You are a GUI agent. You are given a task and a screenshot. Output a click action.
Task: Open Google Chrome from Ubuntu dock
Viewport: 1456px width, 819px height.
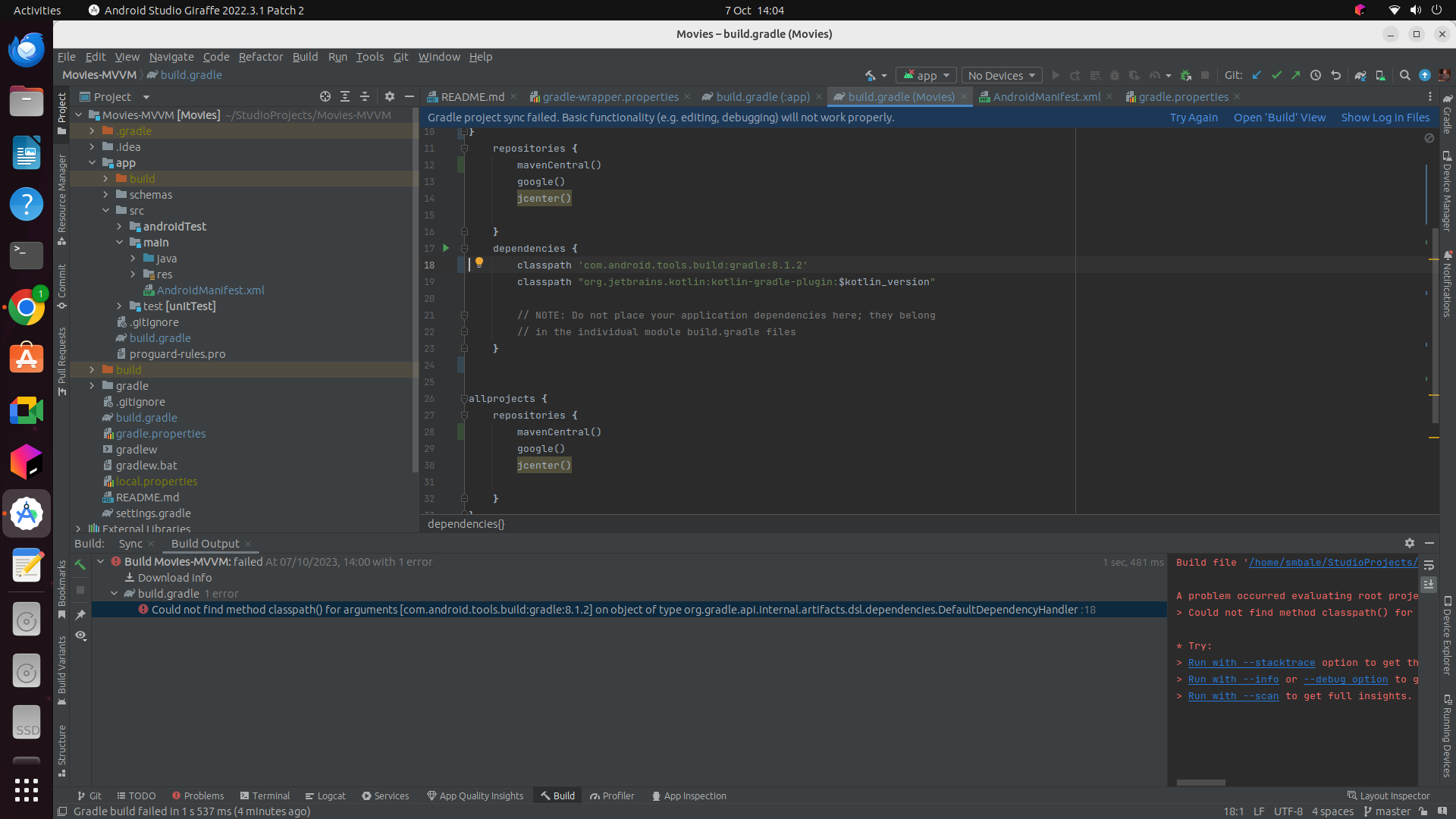coord(27,307)
